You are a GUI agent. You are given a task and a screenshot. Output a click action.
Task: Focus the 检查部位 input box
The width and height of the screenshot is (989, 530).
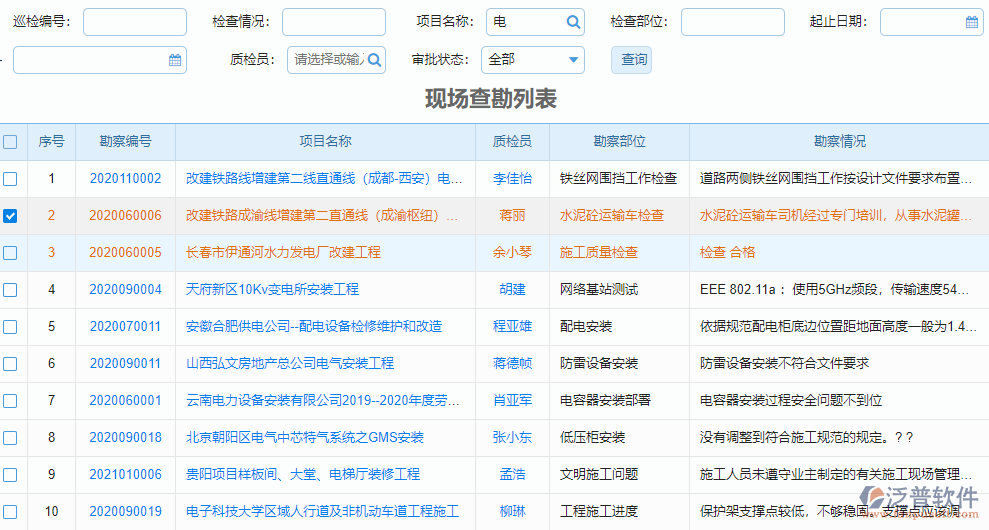pyautogui.click(x=732, y=22)
